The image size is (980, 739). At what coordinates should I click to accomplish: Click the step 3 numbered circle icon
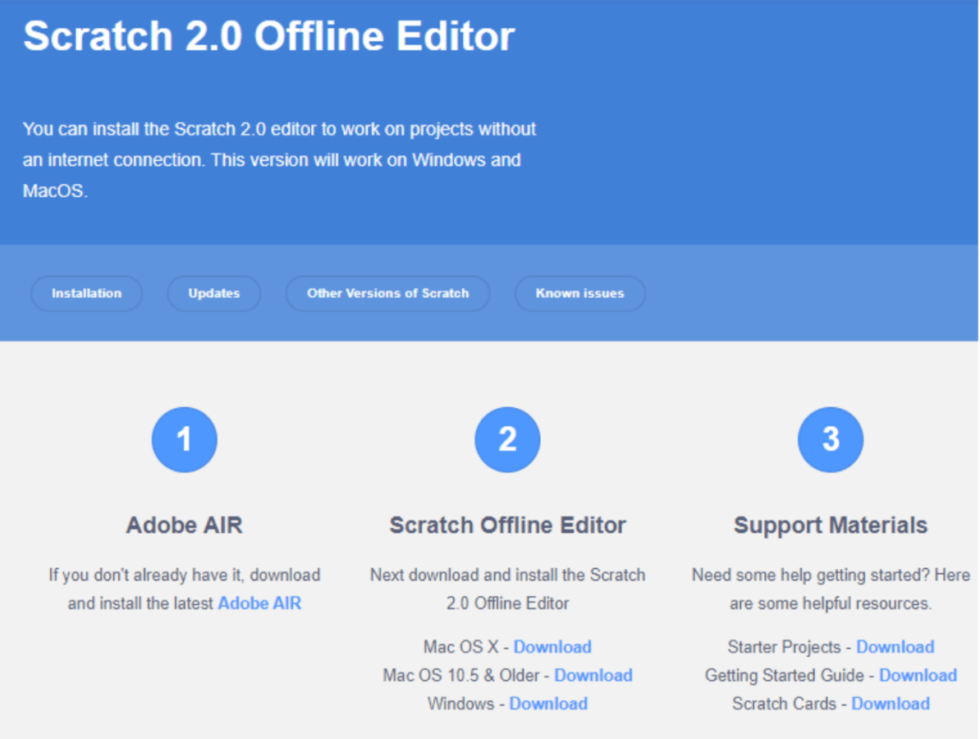tap(830, 438)
